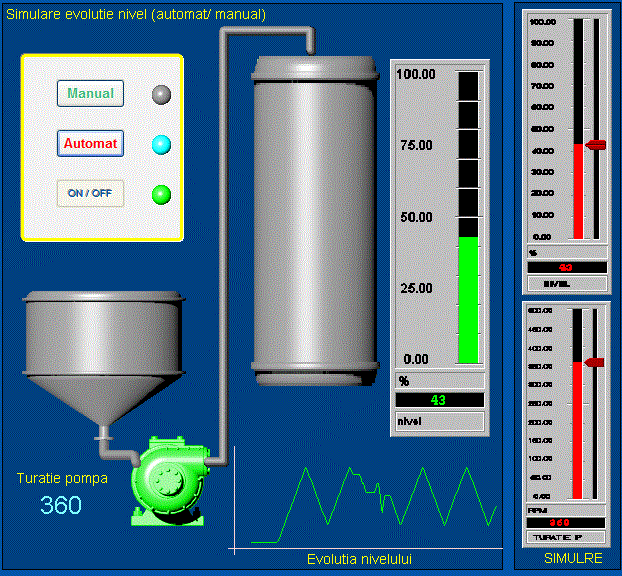Click the level value field showing 43
622x576 pixels.
pos(439,400)
